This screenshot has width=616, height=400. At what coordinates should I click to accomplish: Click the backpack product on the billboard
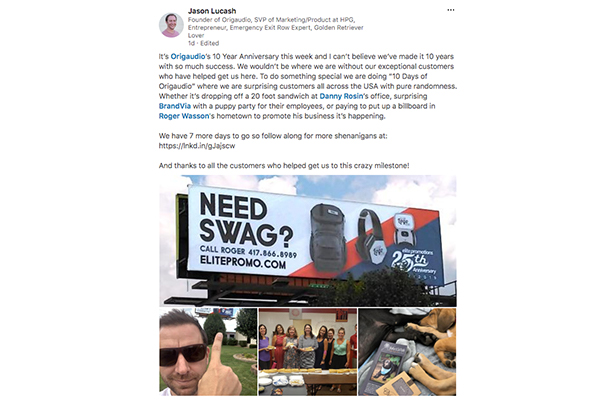click(x=328, y=237)
